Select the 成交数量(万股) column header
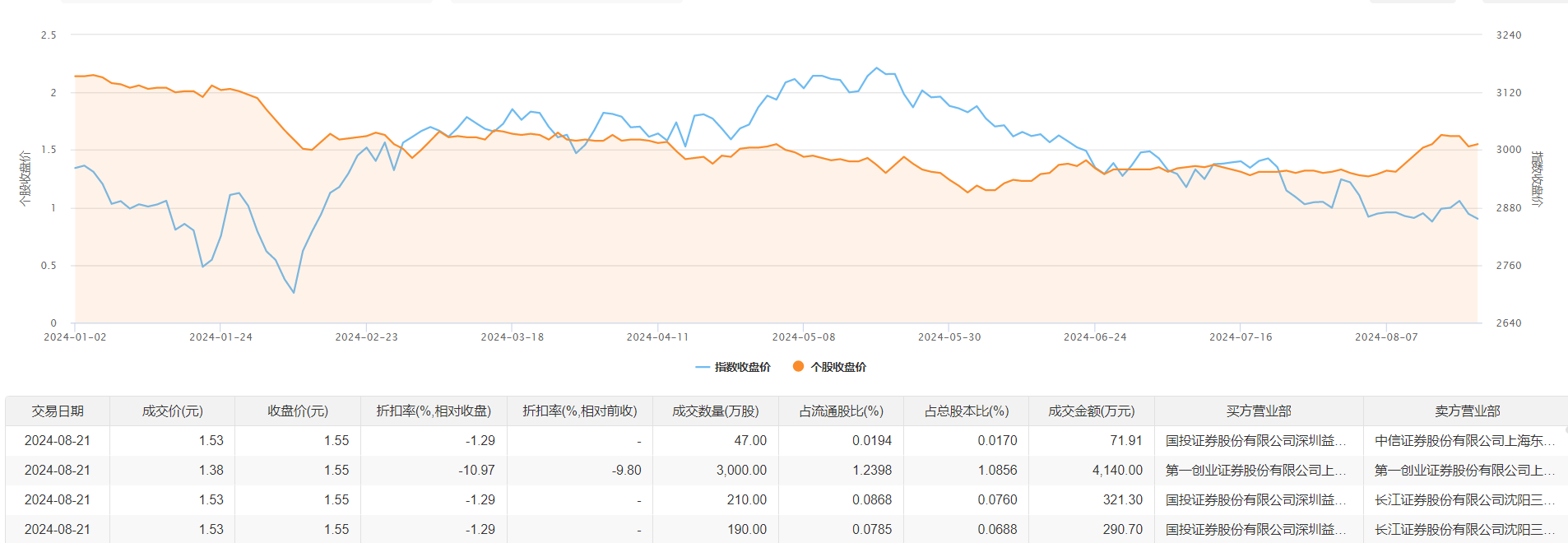This screenshot has width=1568, height=543. click(x=715, y=411)
